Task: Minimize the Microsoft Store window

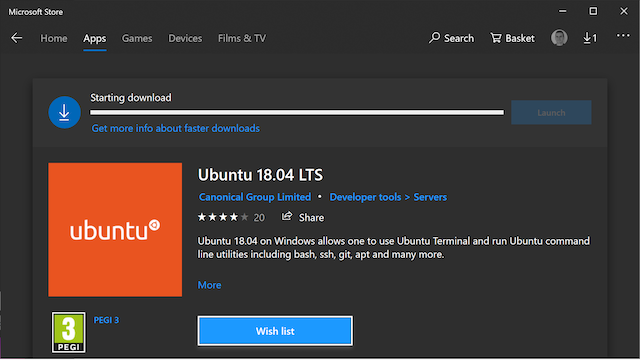Action: (x=562, y=11)
